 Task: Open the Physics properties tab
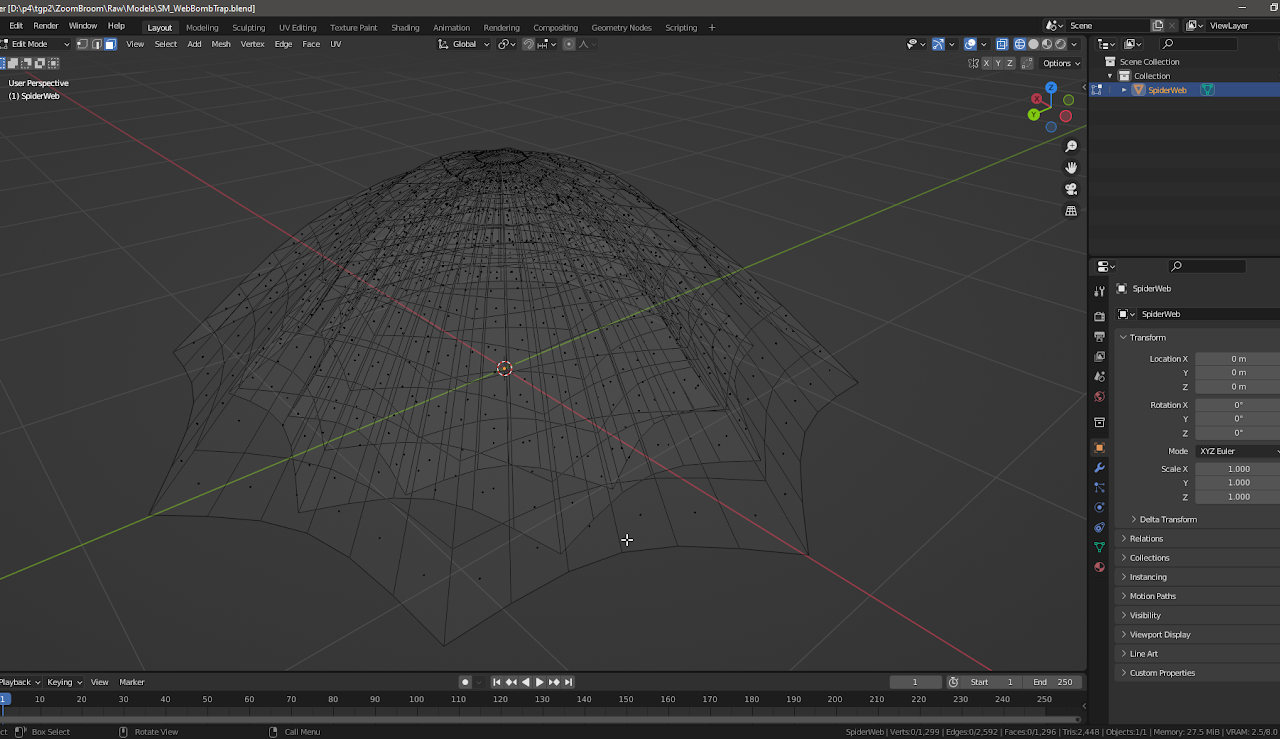click(x=1099, y=508)
